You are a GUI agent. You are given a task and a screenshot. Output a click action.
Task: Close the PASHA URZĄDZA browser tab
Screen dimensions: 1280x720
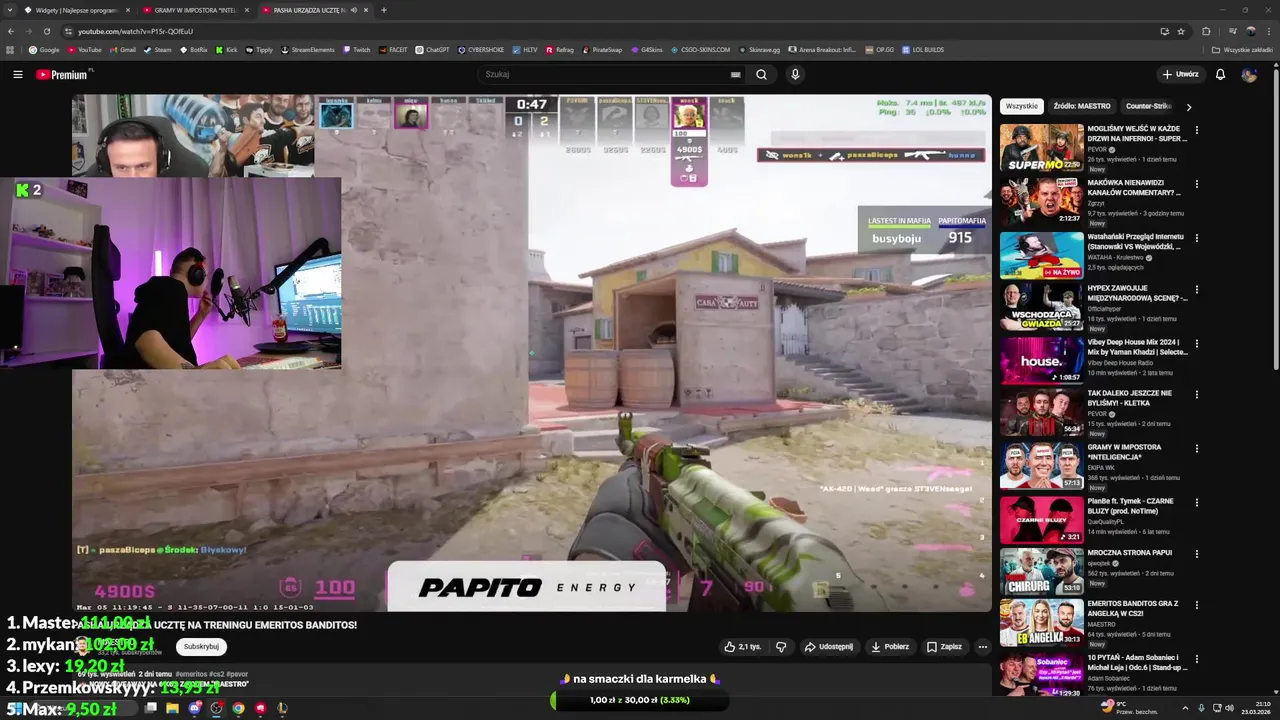point(366,10)
